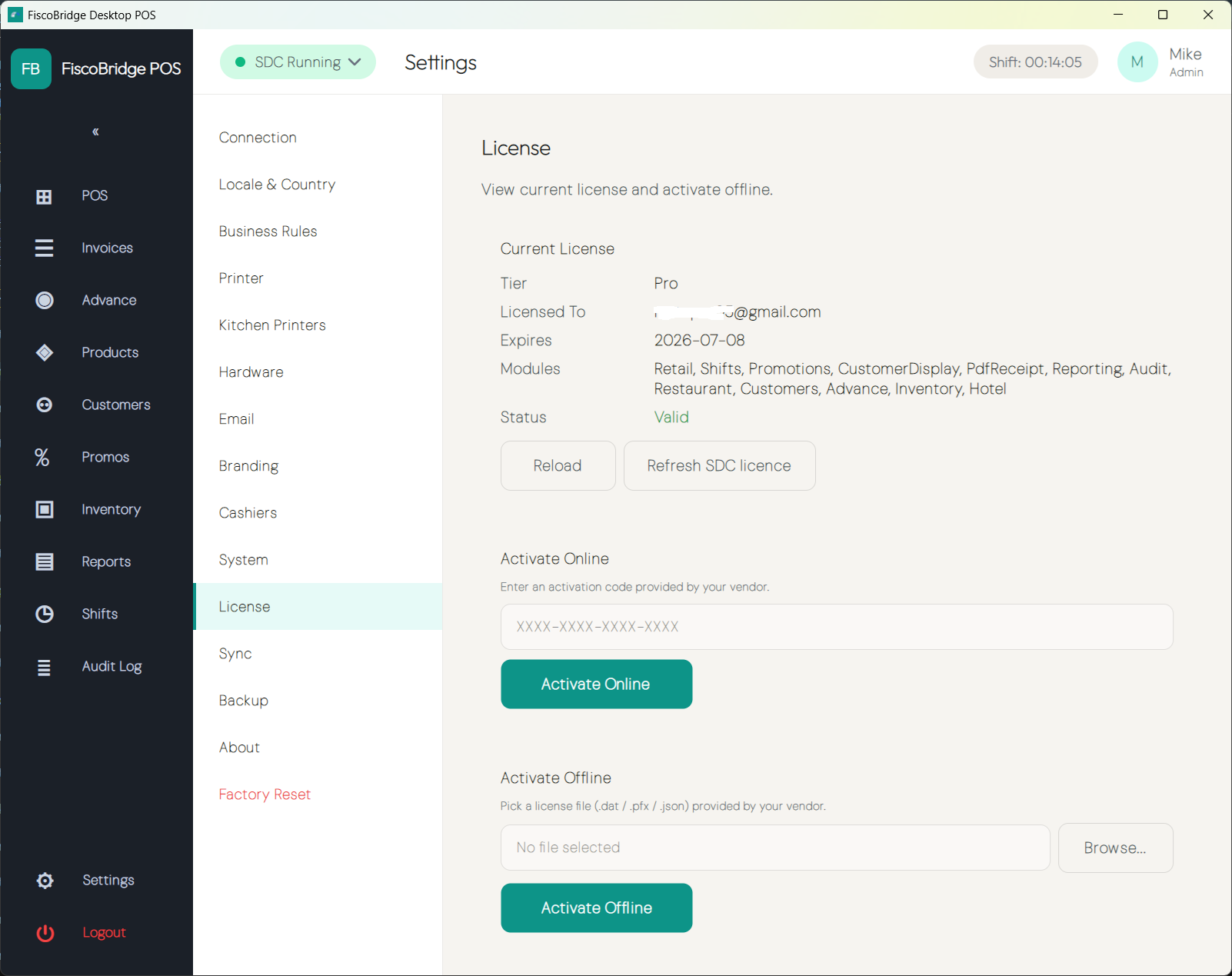This screenshot has width=1232, height=976.
Task: Click Refresh SDC licence button
Action: tap(719, 466)
